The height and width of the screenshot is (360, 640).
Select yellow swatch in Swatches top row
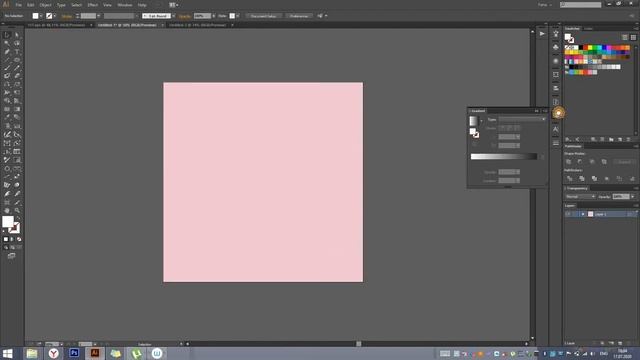click(590, 48)
